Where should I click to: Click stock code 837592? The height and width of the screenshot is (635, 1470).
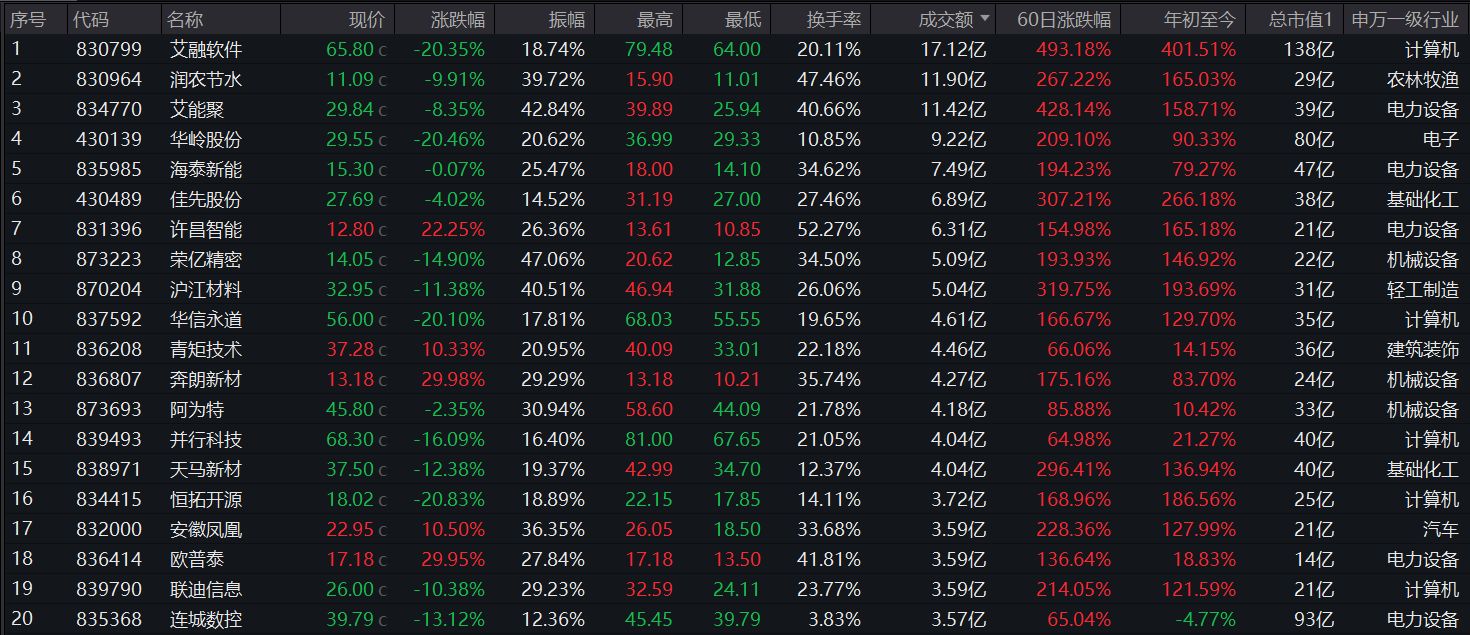pos(109,319)
